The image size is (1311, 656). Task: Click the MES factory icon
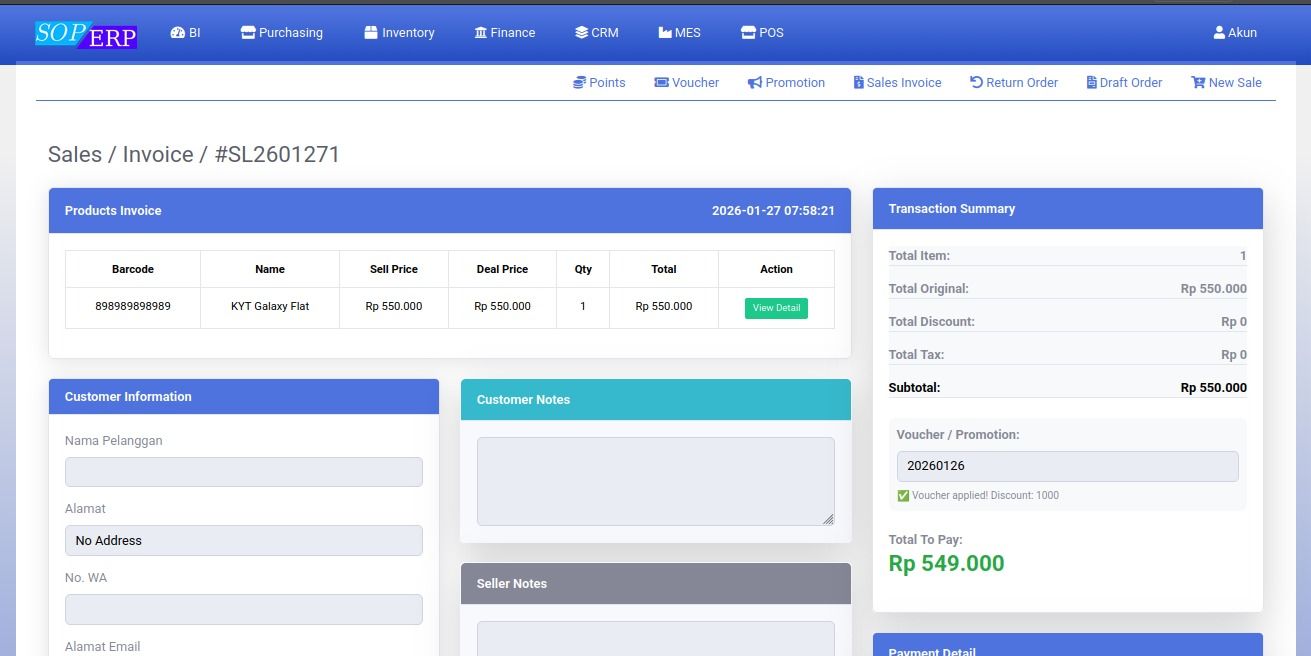click(x=665, y=33)
